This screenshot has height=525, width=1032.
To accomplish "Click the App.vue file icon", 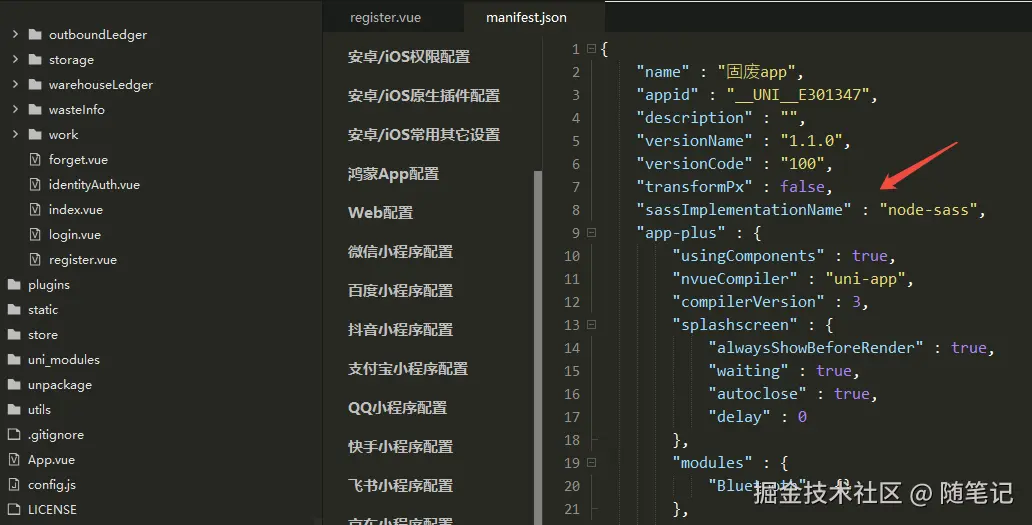I will (x=14, y=459).
